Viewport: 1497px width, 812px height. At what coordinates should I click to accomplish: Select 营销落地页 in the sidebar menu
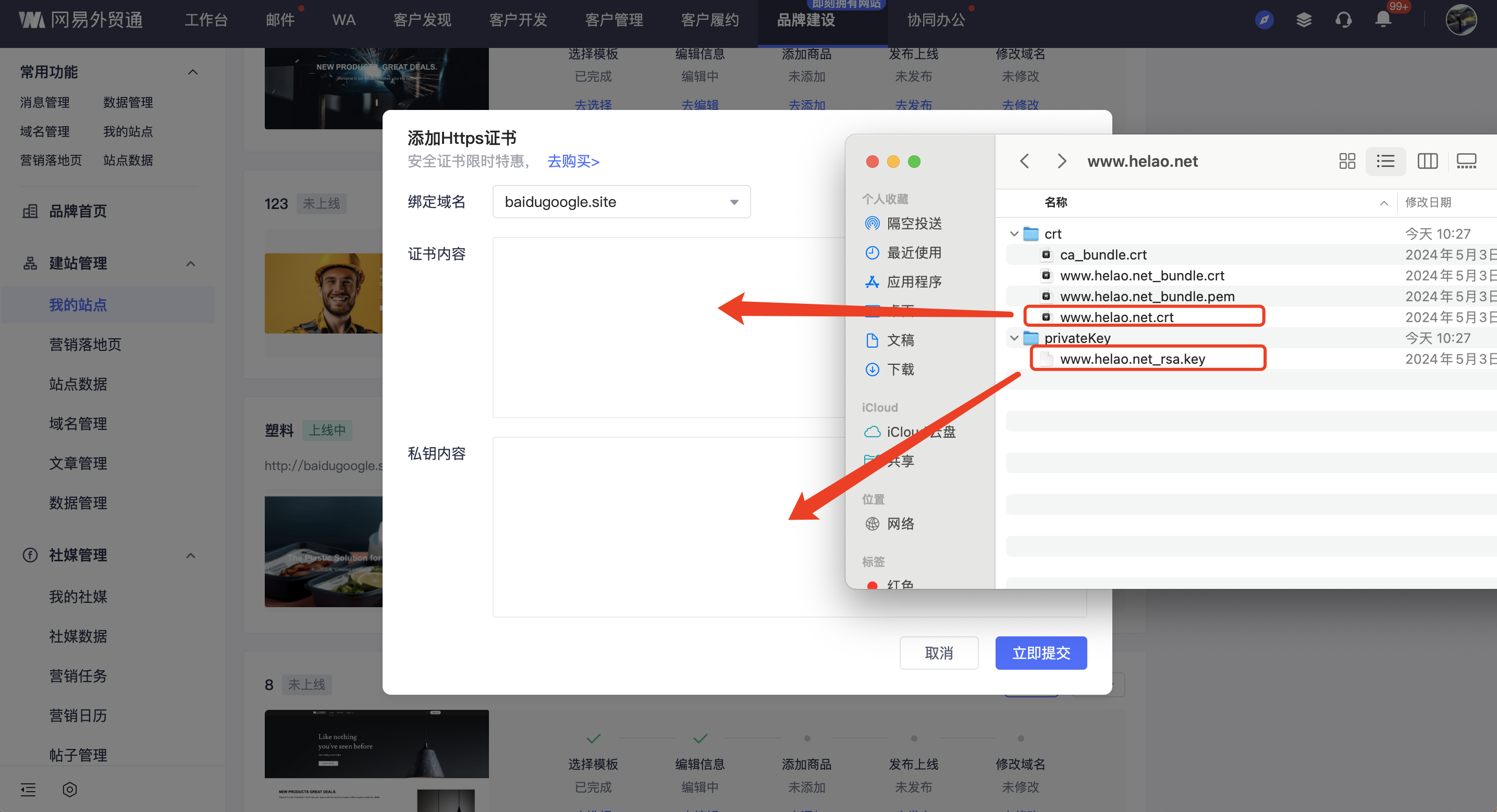pyautogui.click(x=85, y=344)
